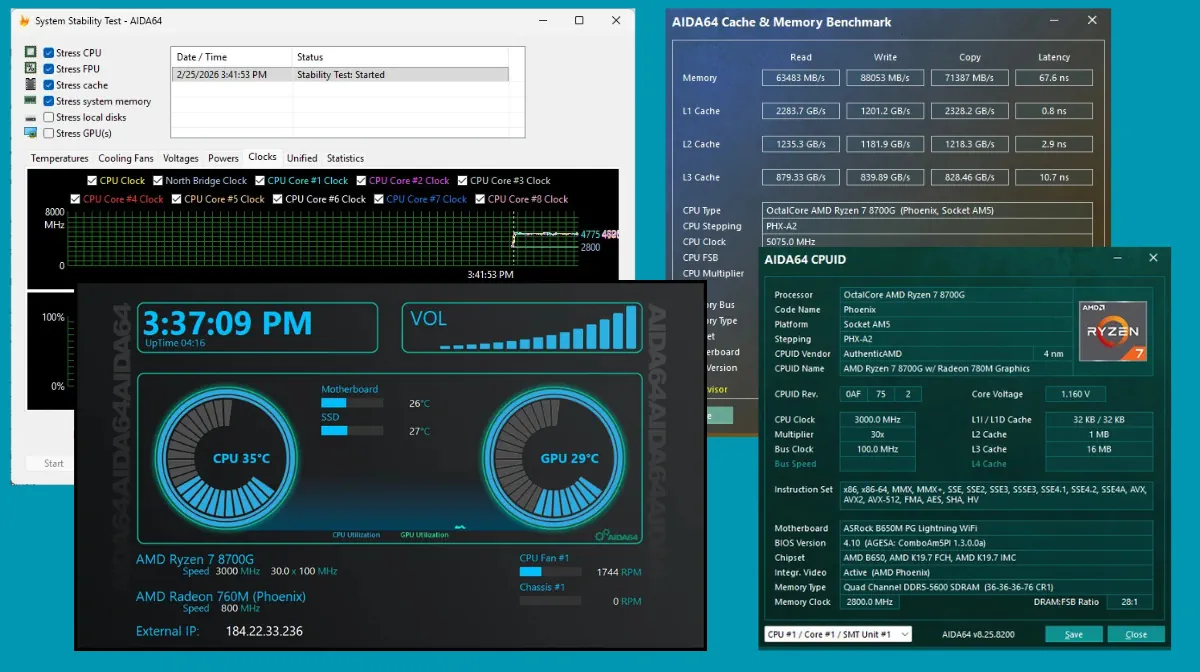Toggle the CPU Core #6 Clock checkbox
The height and width of the screenshot is (672, 1200).
pos(278,199)
